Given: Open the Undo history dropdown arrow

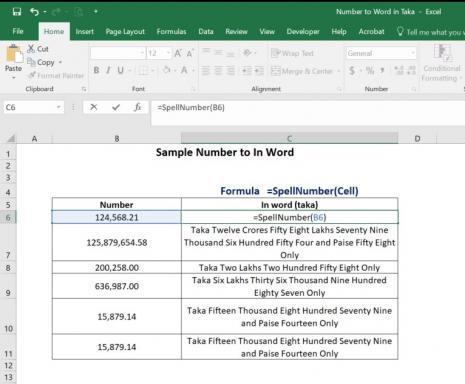Looking at the screenshot, I should coord(45,12).
